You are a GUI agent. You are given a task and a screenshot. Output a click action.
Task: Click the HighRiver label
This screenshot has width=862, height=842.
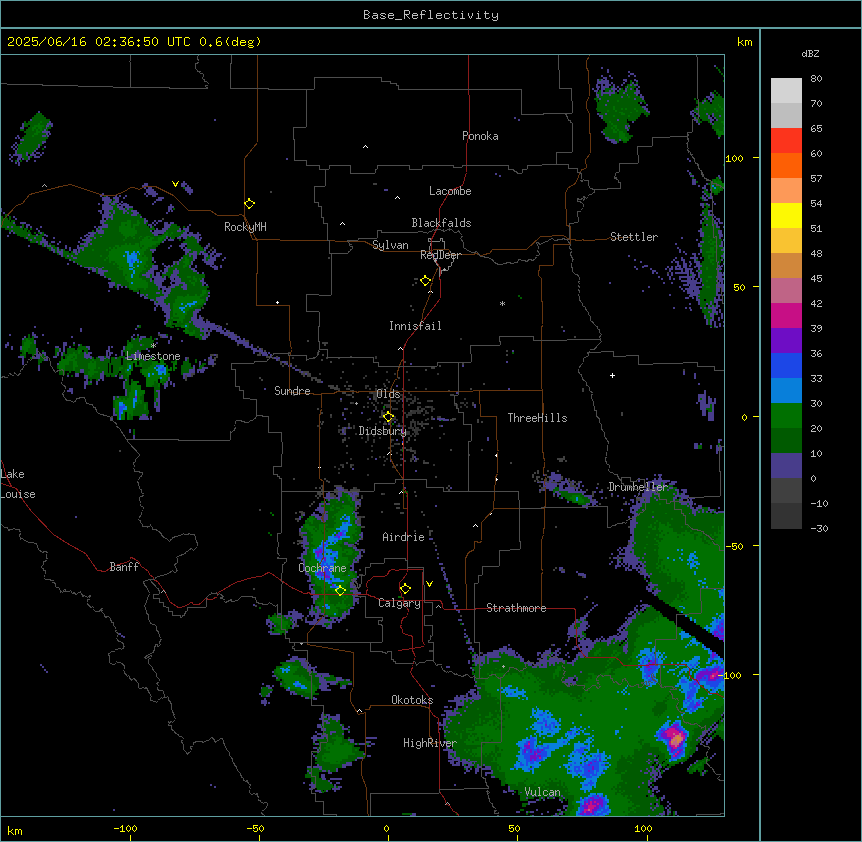click(430, 743)
